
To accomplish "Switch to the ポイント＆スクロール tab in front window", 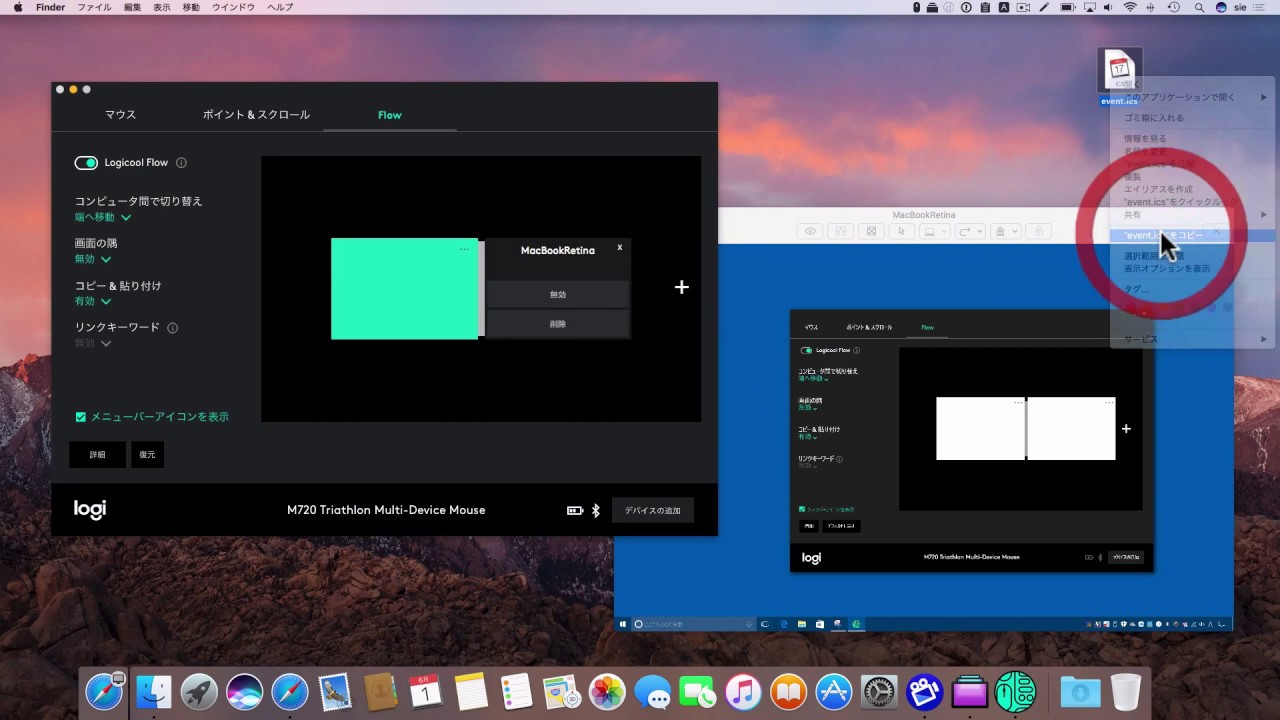I will 256,115.
